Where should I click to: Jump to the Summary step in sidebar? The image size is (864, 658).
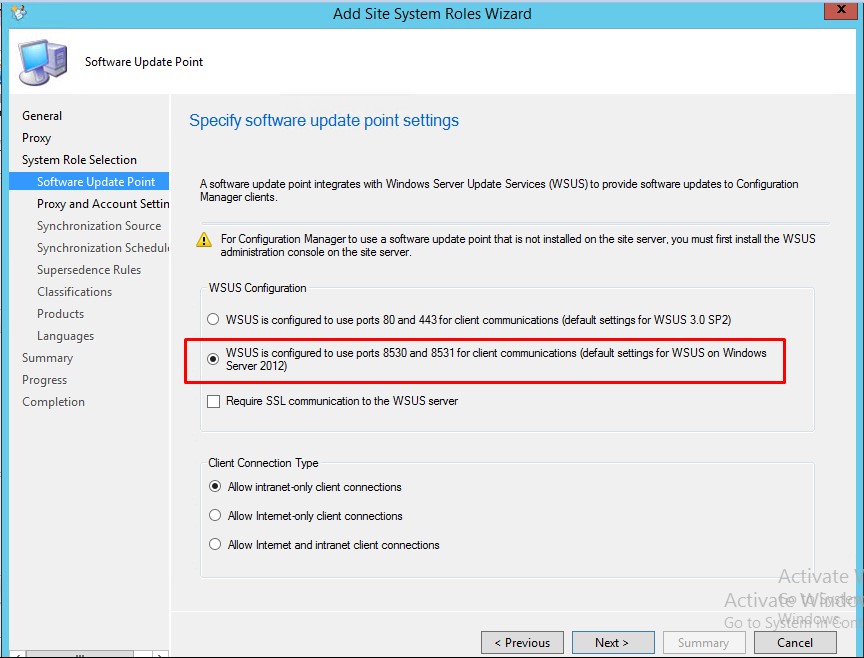(x=47, y=358)
